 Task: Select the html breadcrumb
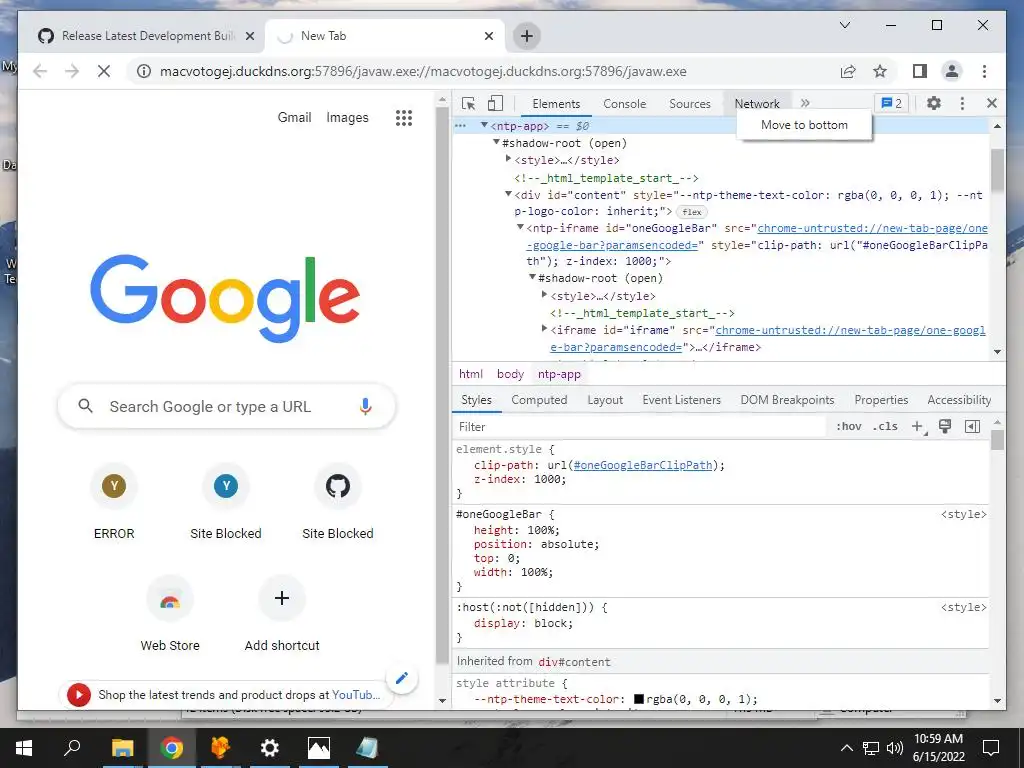pyautogui.click(x=470, y=374)
